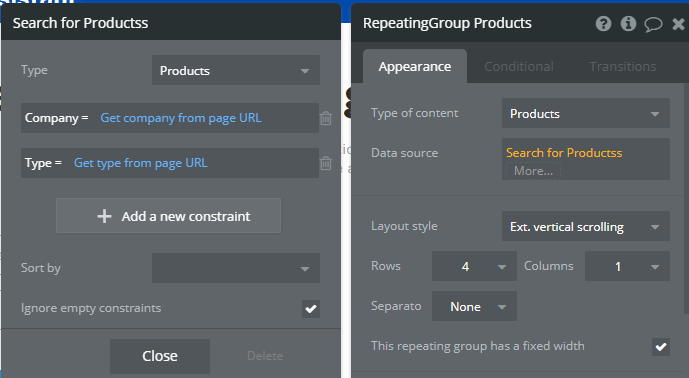
Task: Open Search for Productss data source expression
Action: (564, 153)
